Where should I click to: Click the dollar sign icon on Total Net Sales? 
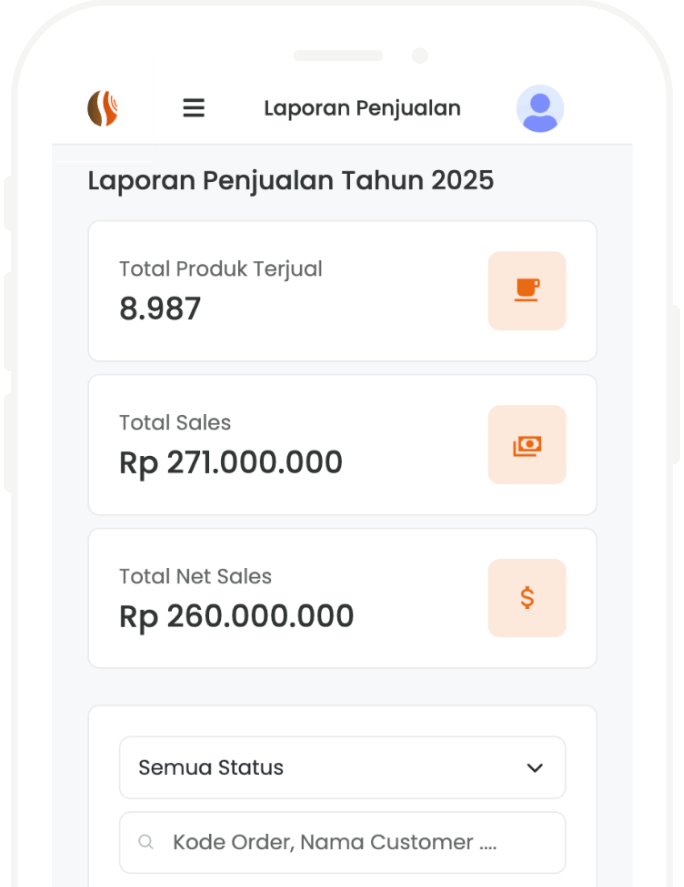click(x=527, y=598)
